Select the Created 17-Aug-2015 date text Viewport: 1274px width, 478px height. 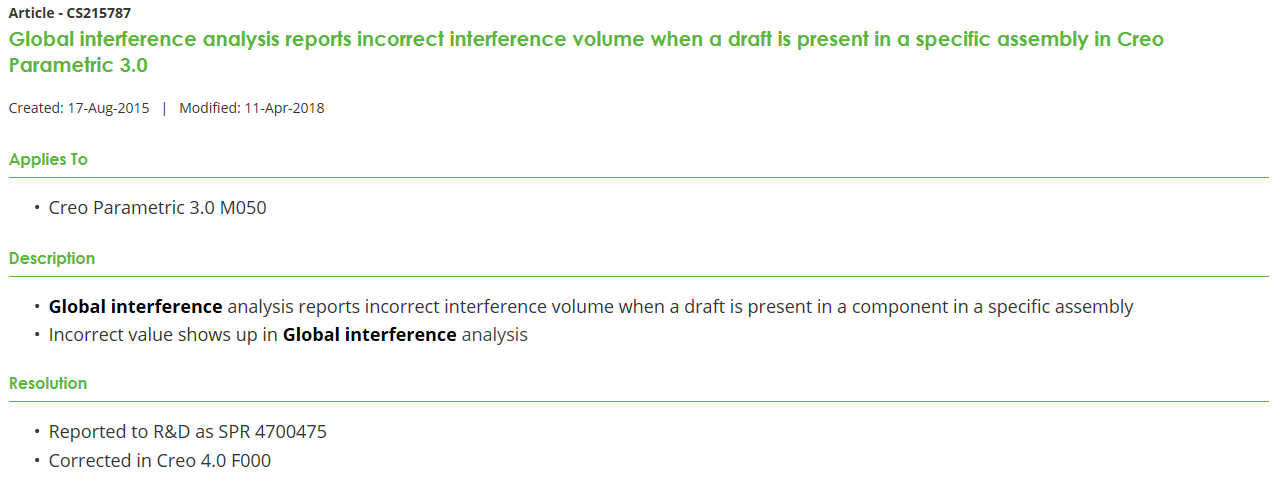(79, 108)
